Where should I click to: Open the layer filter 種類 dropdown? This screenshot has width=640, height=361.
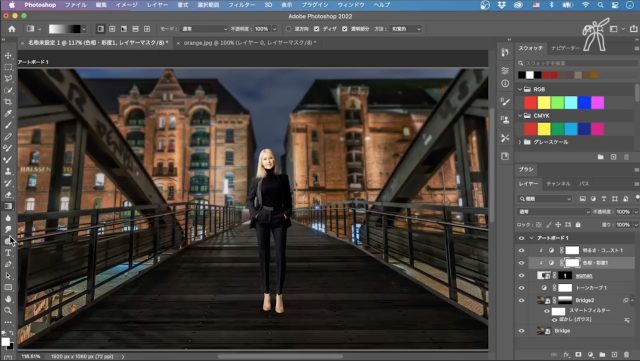point(545,199)
